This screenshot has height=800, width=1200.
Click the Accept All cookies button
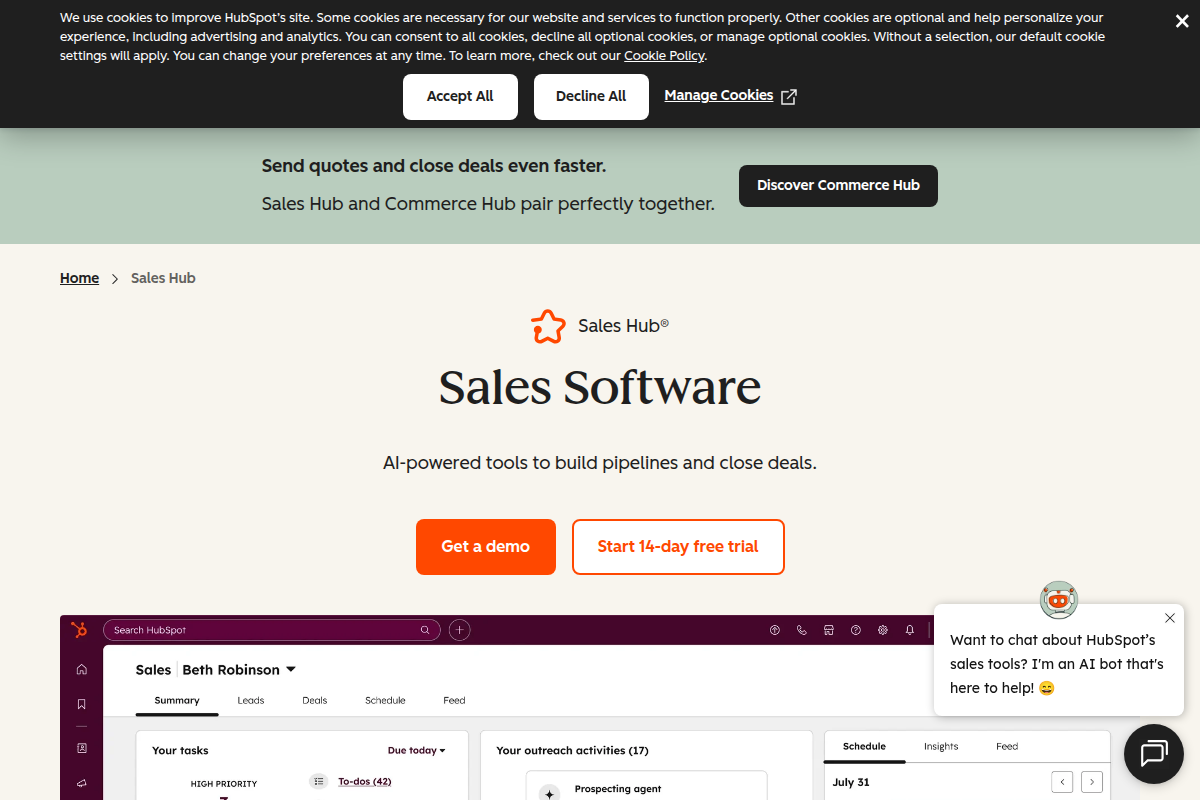(x=460, y=97)
